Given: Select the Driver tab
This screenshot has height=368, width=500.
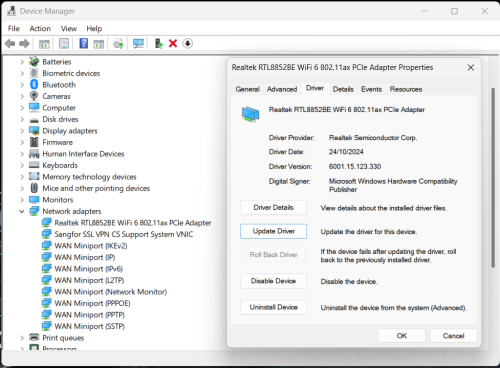Looking at the screenshot, I should [315, 88].
